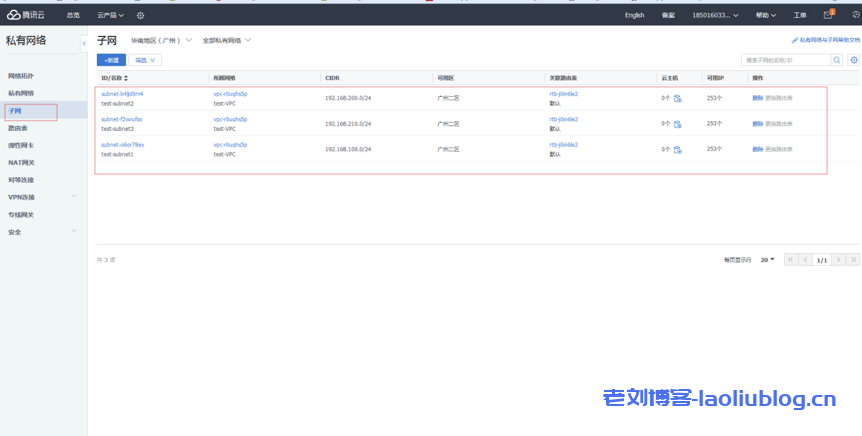862x436 pixels.
Task: Open subnet-f2wrufxs subnet link
Action: [x=121, y=119]
